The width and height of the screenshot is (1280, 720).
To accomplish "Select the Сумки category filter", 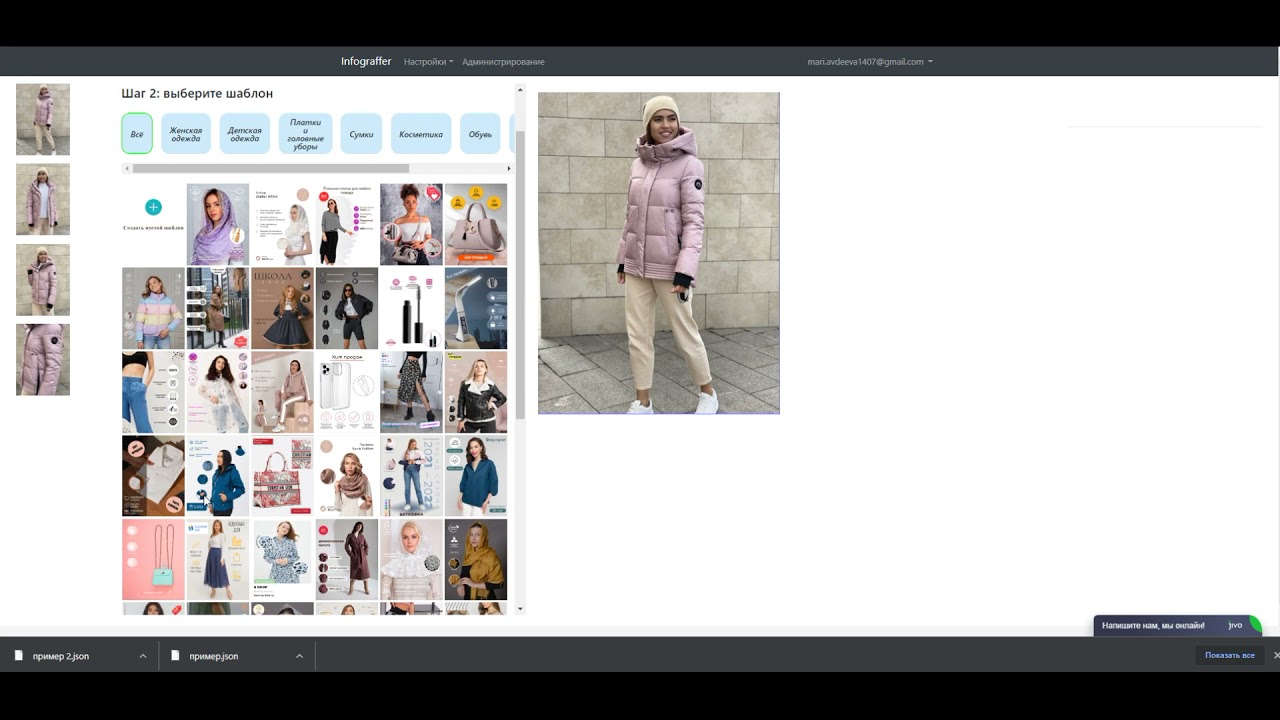I will point(361,133).
